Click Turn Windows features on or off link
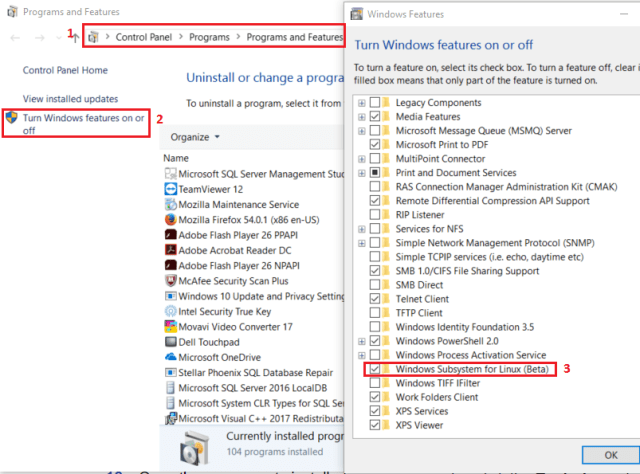This screenshot has width=640, height=474. coord(83,124)
